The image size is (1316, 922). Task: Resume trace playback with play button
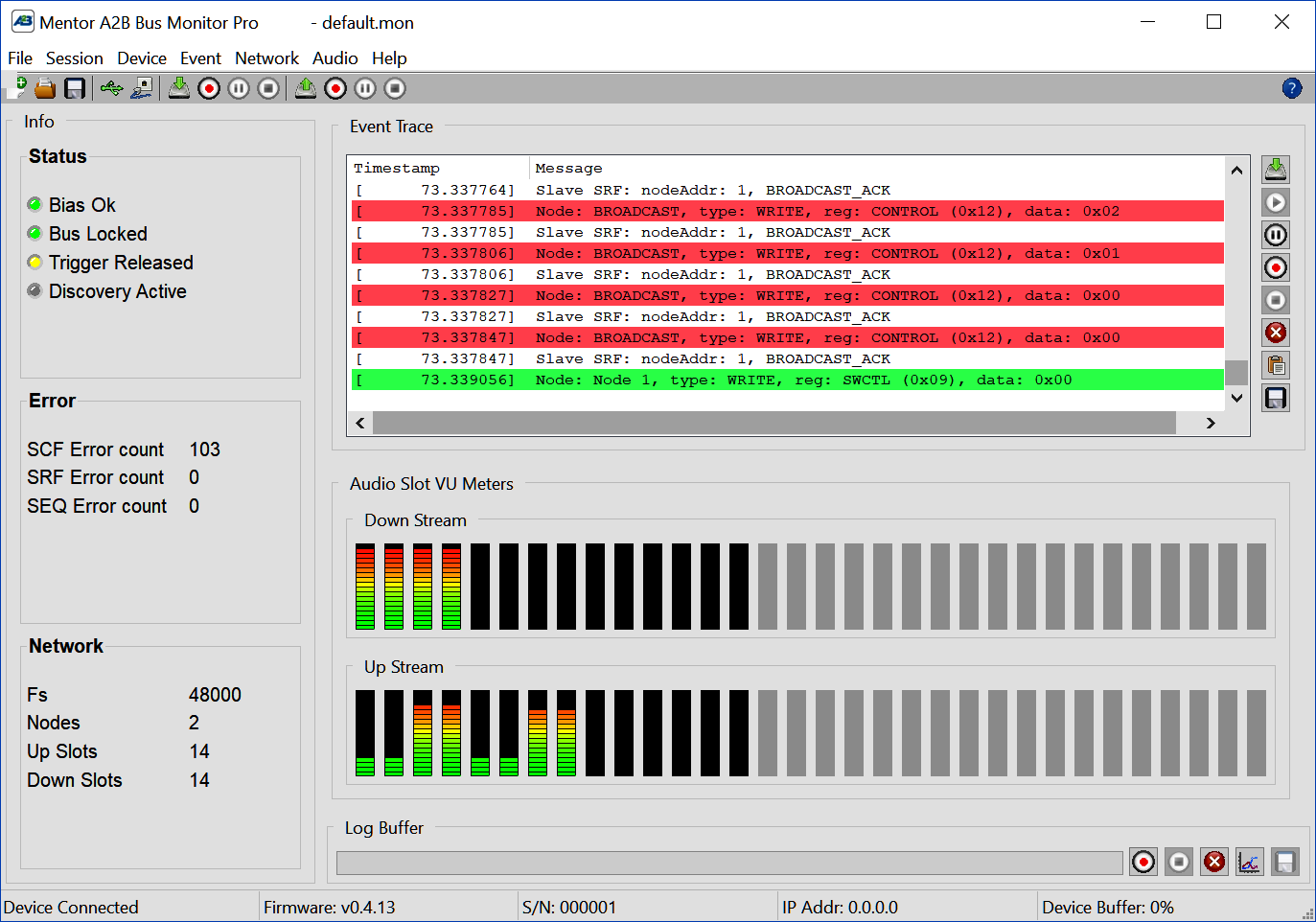coord(1276,201)
